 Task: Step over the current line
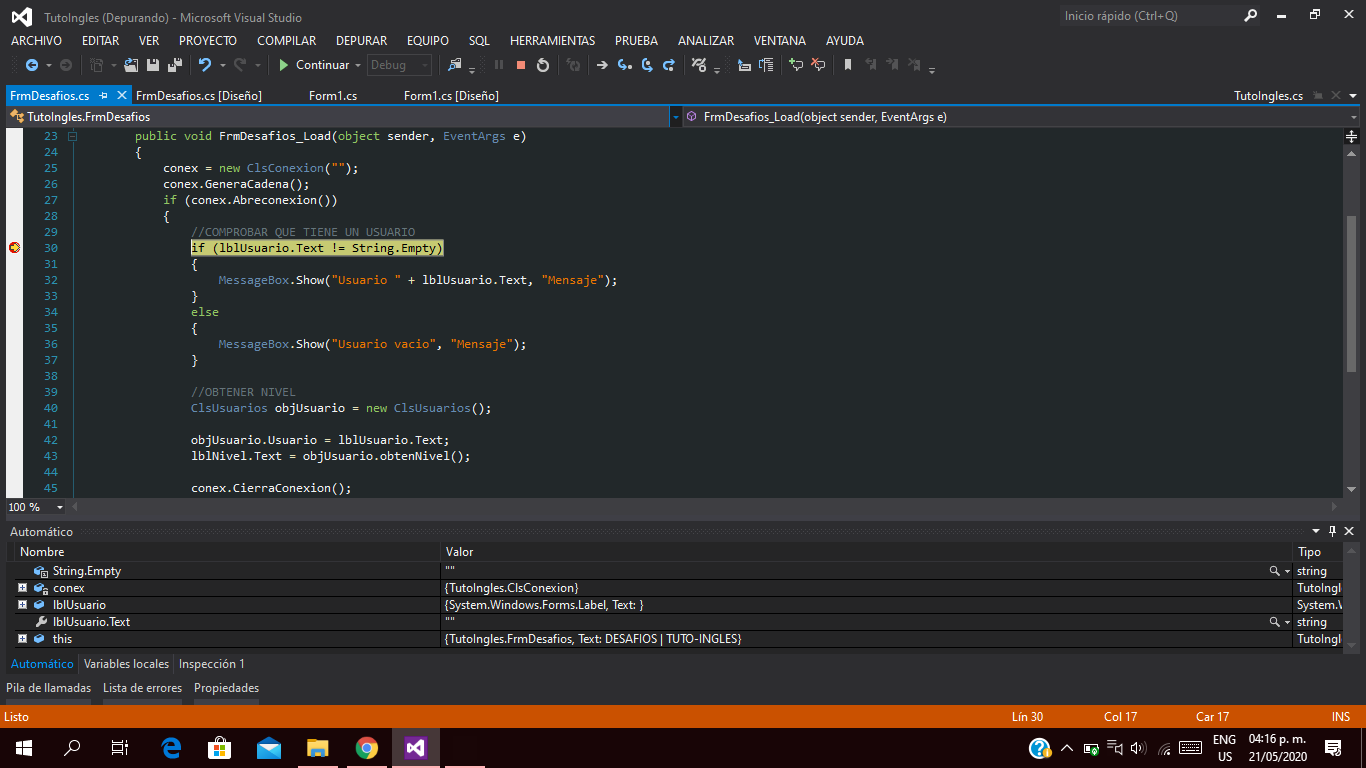(x=647, y=65)
